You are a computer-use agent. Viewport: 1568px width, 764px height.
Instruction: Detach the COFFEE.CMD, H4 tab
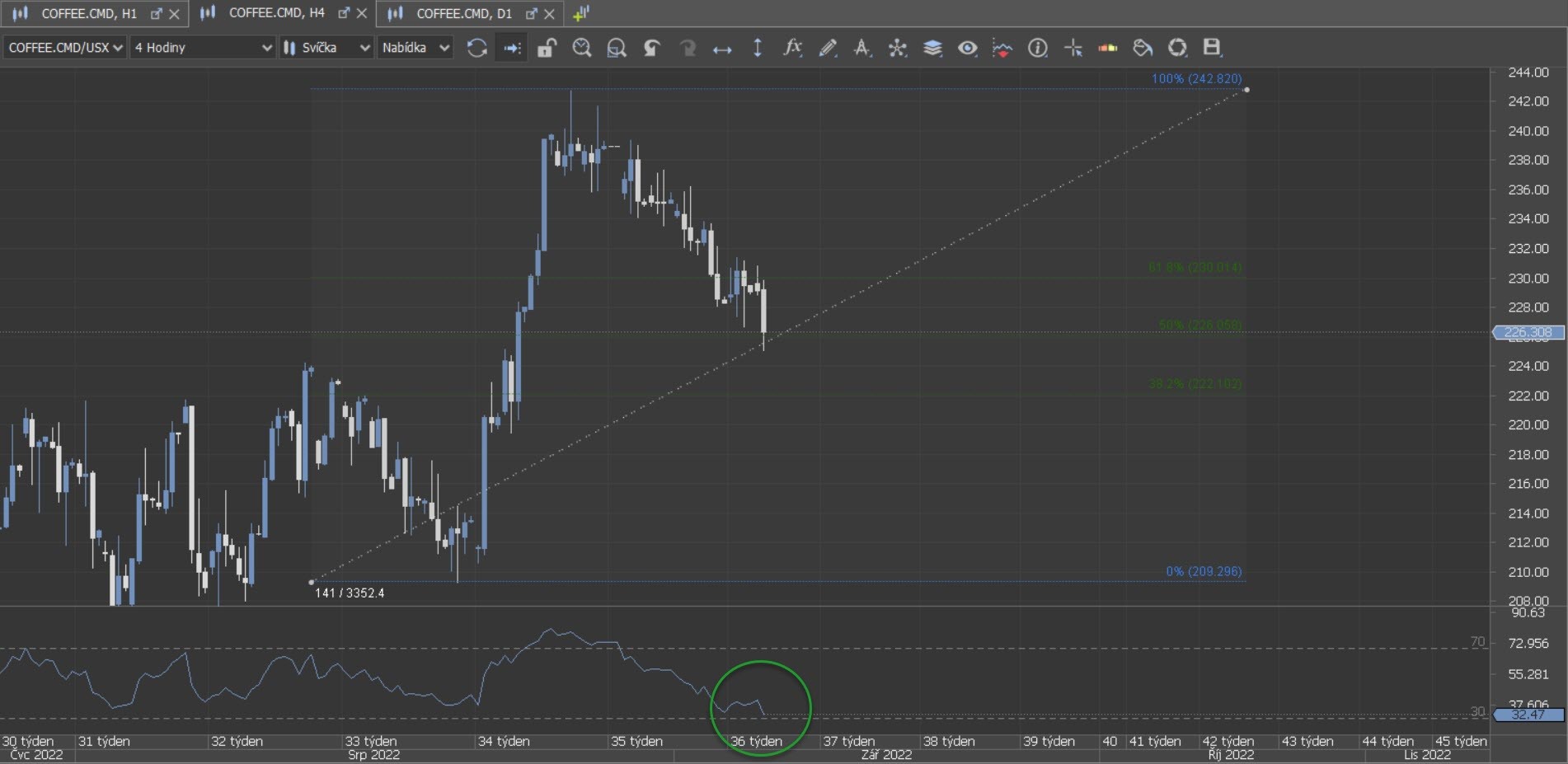(344, 13)
